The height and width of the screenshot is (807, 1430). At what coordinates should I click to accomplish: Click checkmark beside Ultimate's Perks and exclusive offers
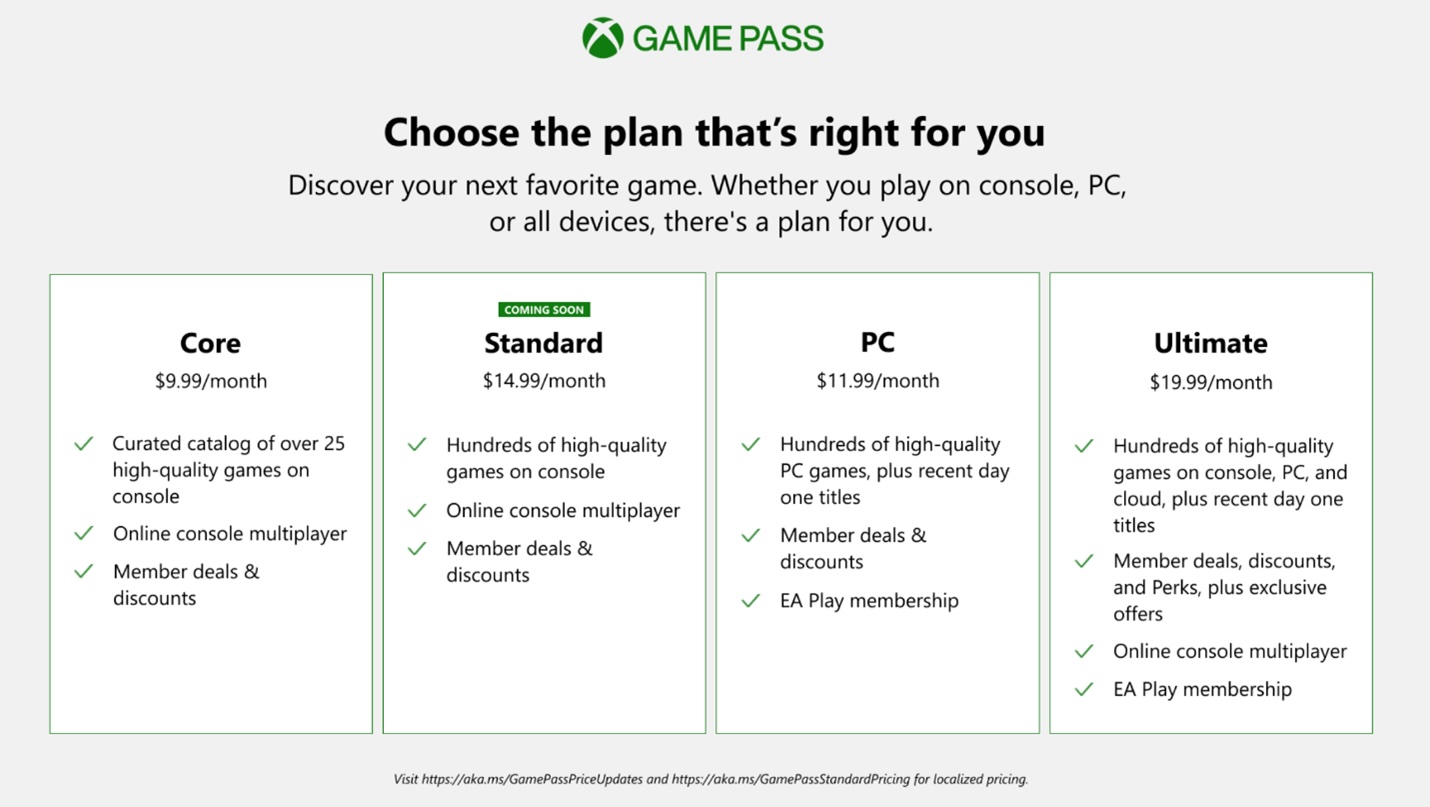(1084, 561)
